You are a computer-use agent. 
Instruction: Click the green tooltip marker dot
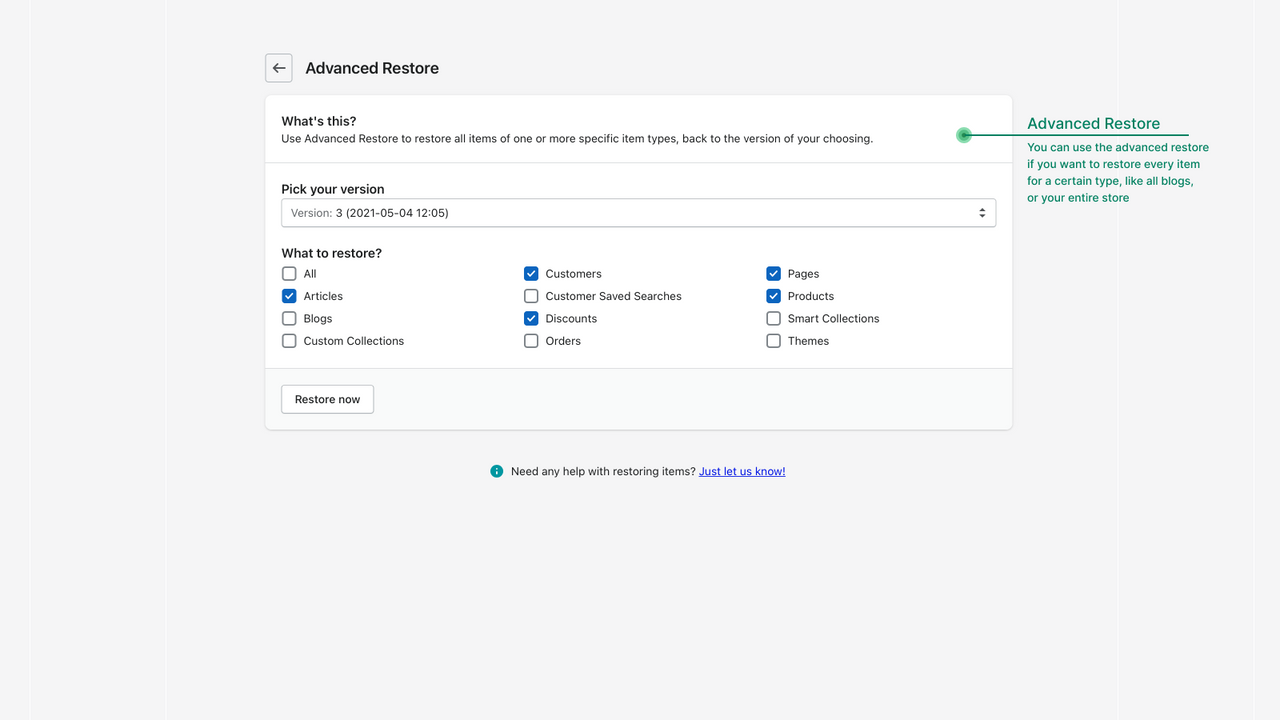(x=963, y=134)
